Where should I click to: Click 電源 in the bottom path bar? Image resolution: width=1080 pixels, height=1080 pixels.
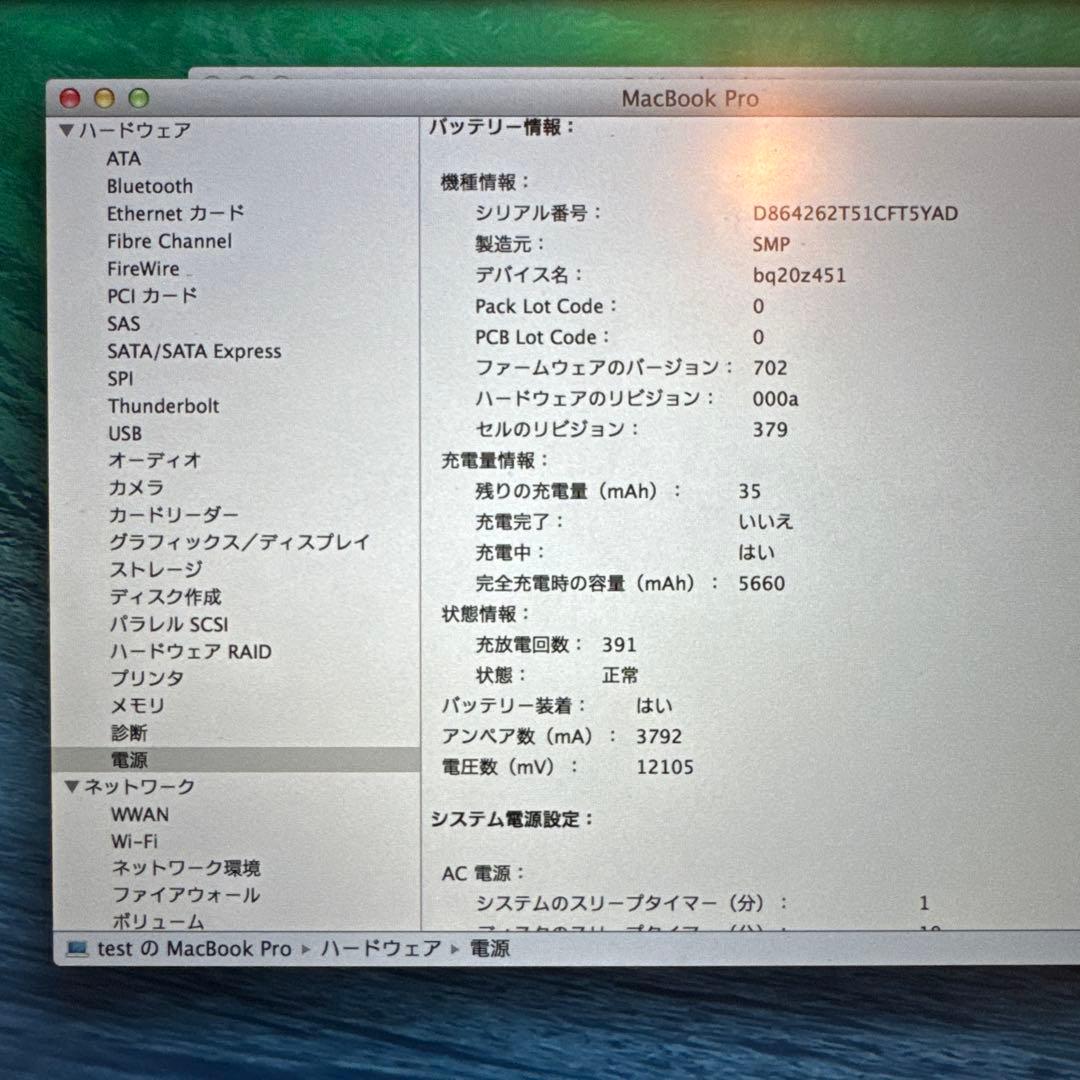pyautogui.click(x=490, y=948)
